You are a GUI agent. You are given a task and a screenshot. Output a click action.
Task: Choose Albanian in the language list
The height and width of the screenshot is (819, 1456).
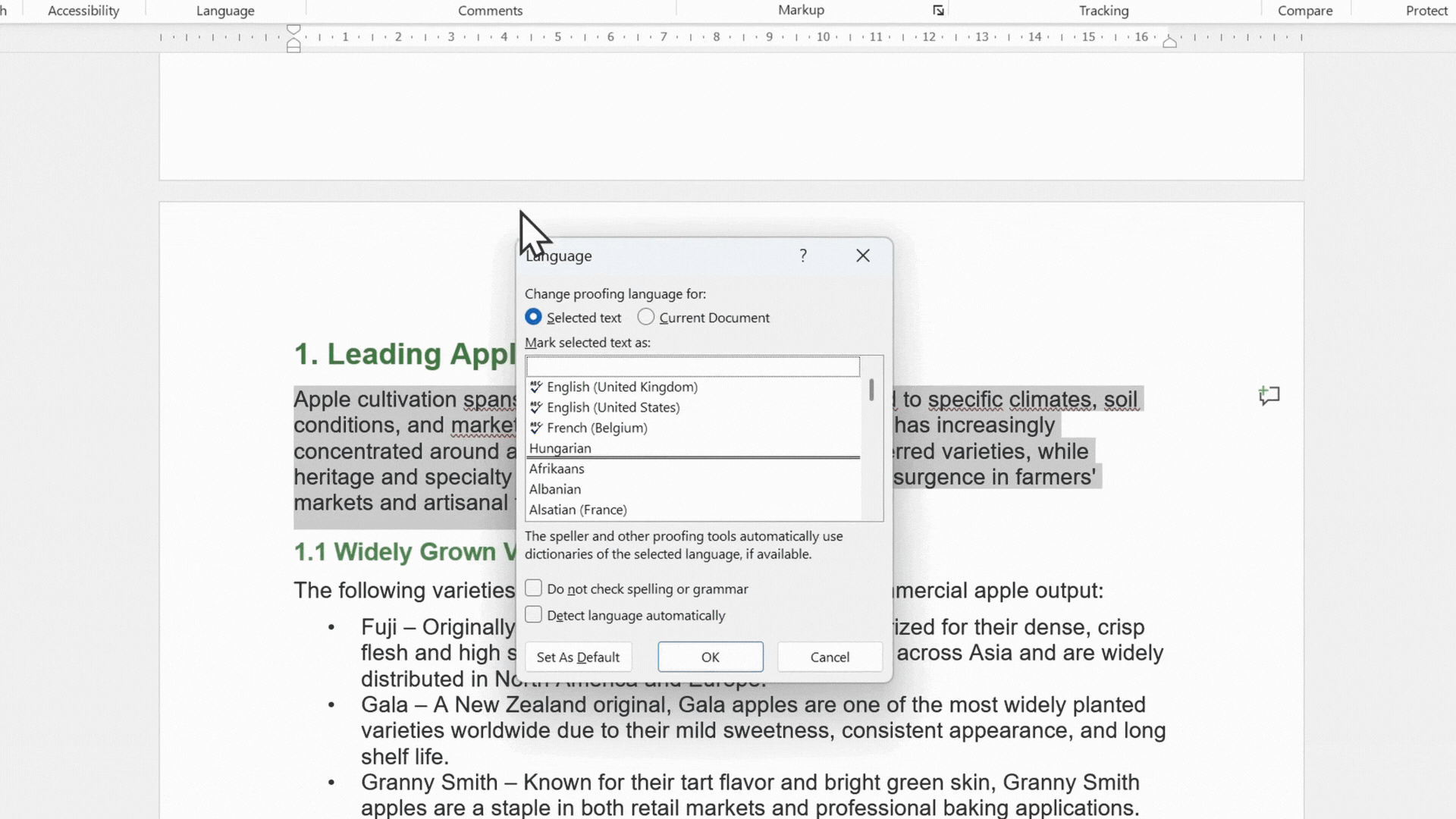pyautogui.click(x=693, y=489)
